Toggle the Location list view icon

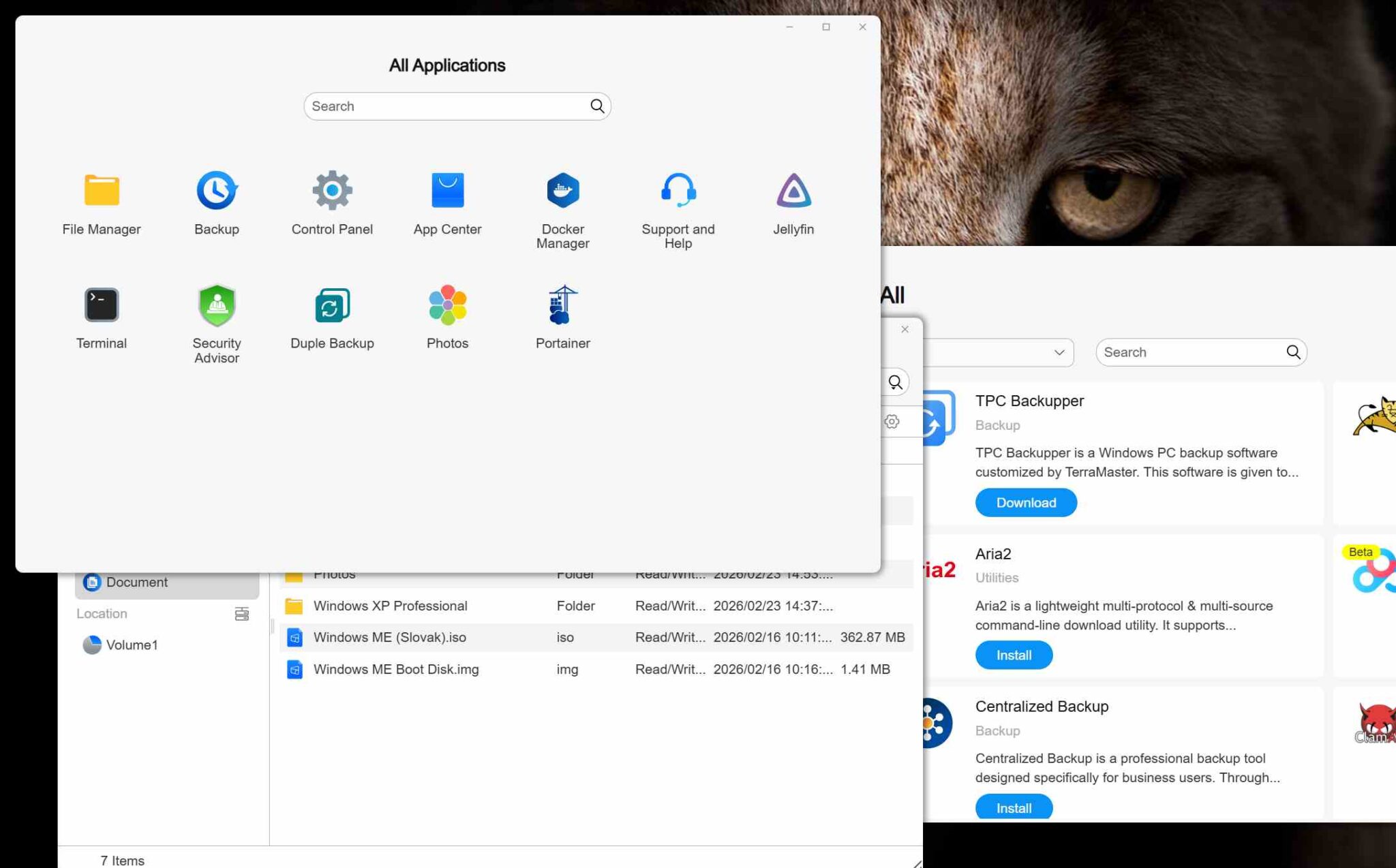tap(241, 615)
